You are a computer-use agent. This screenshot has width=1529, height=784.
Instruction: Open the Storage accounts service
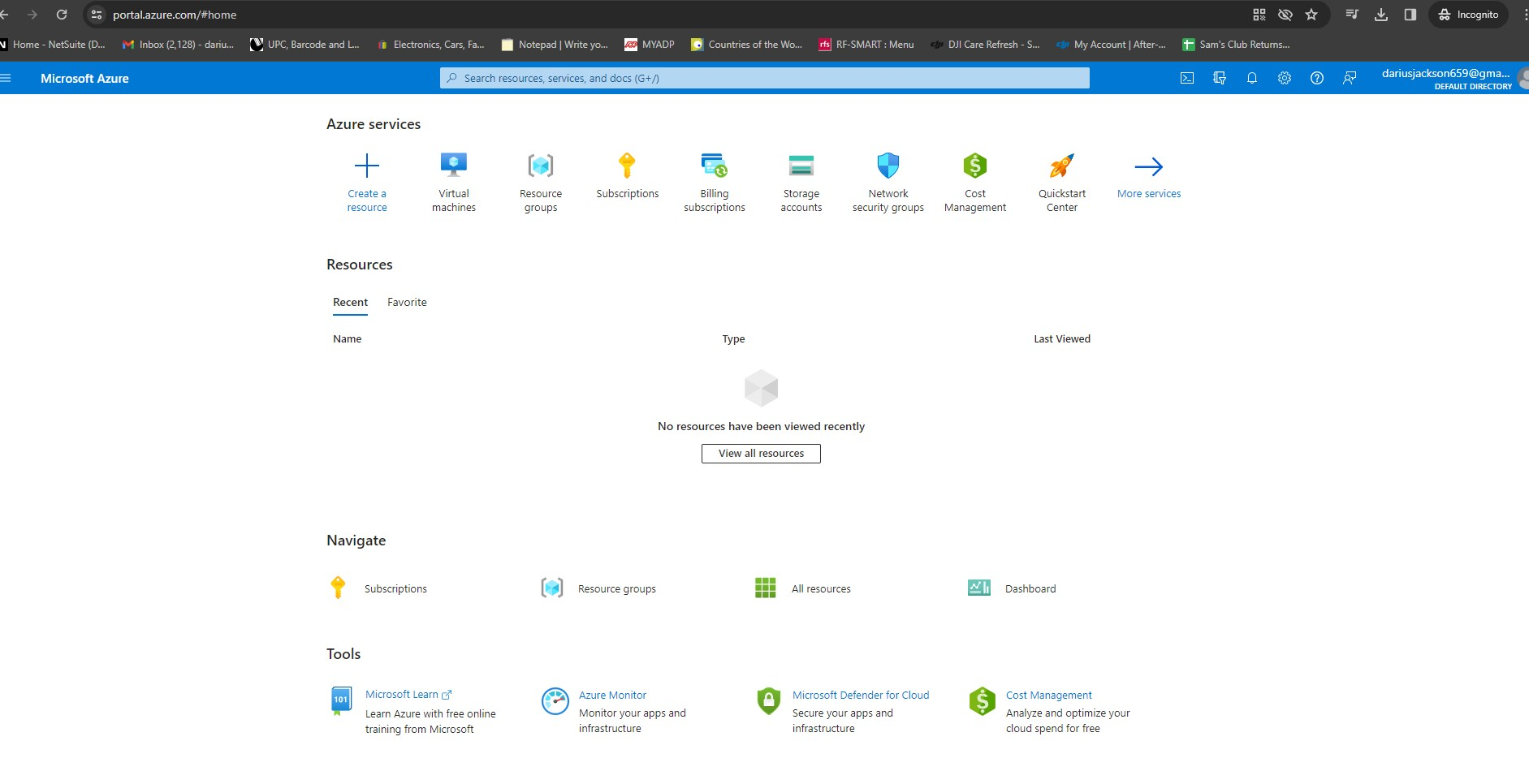pos(801,165)
